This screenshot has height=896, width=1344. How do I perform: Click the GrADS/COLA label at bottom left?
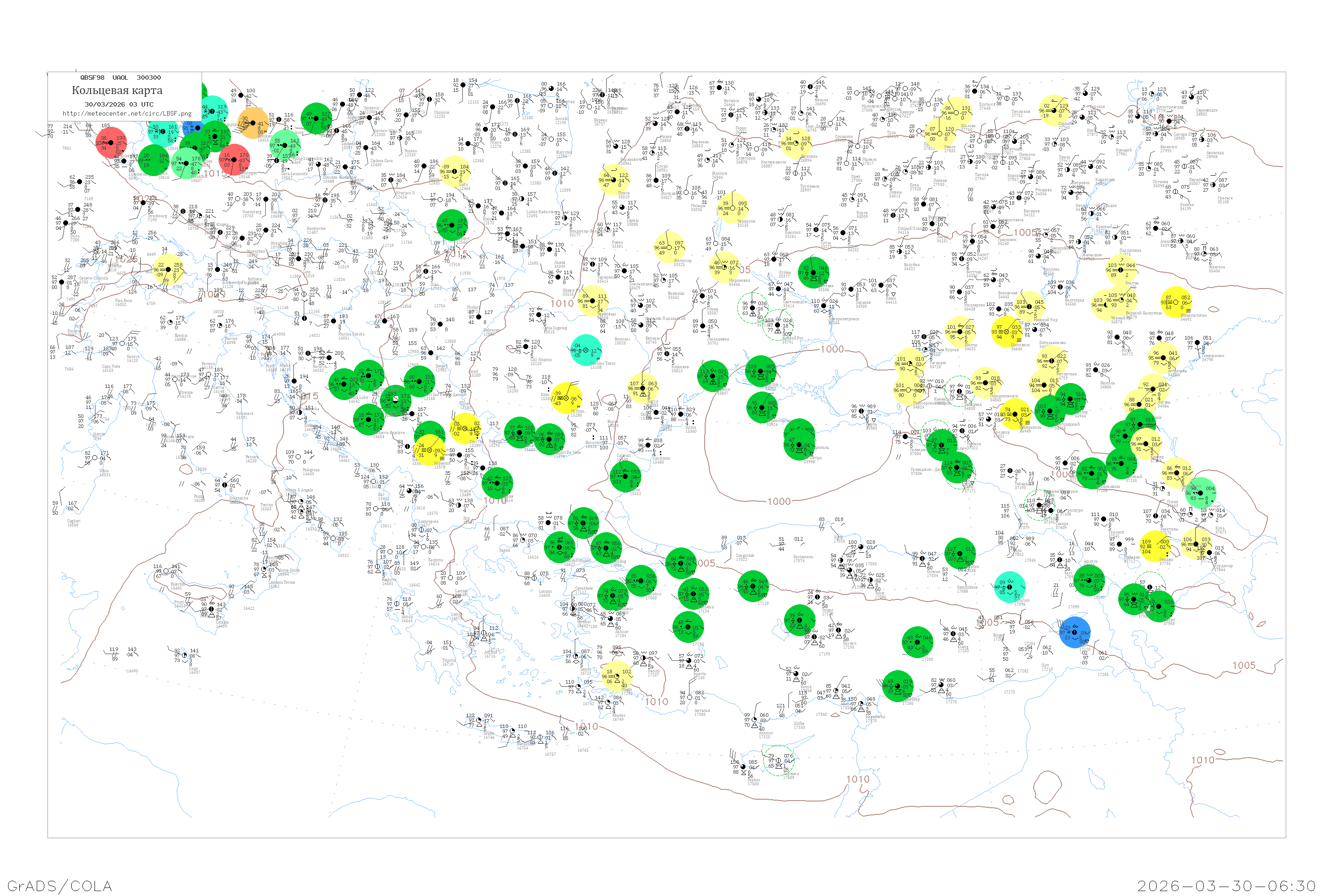60,885
